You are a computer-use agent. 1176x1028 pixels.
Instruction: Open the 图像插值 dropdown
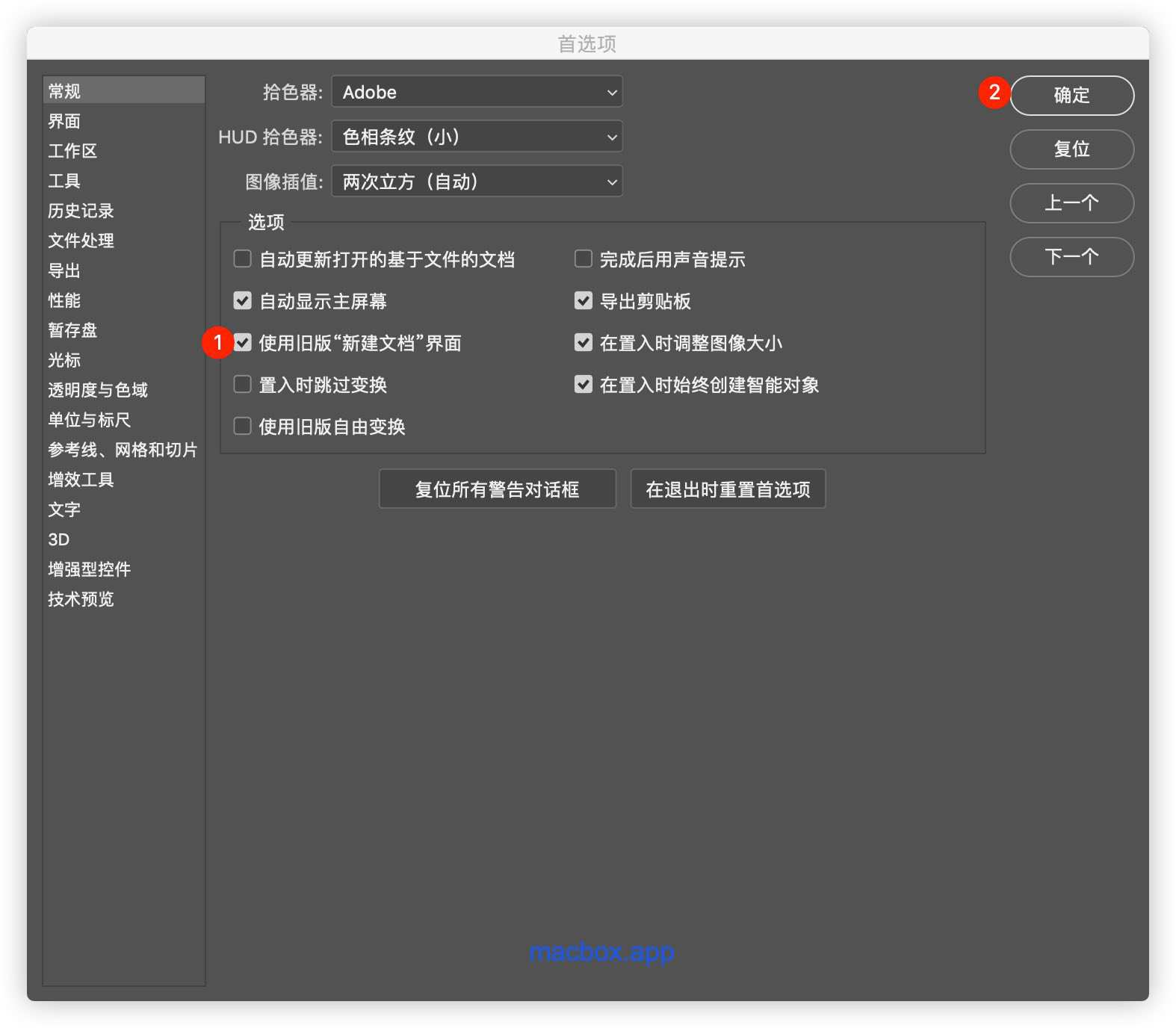(x=477, y=182)
